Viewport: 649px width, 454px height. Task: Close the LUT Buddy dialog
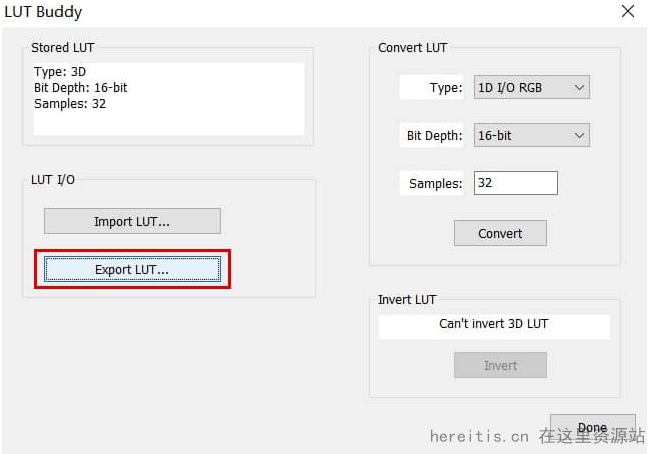(x=628, y=11)
